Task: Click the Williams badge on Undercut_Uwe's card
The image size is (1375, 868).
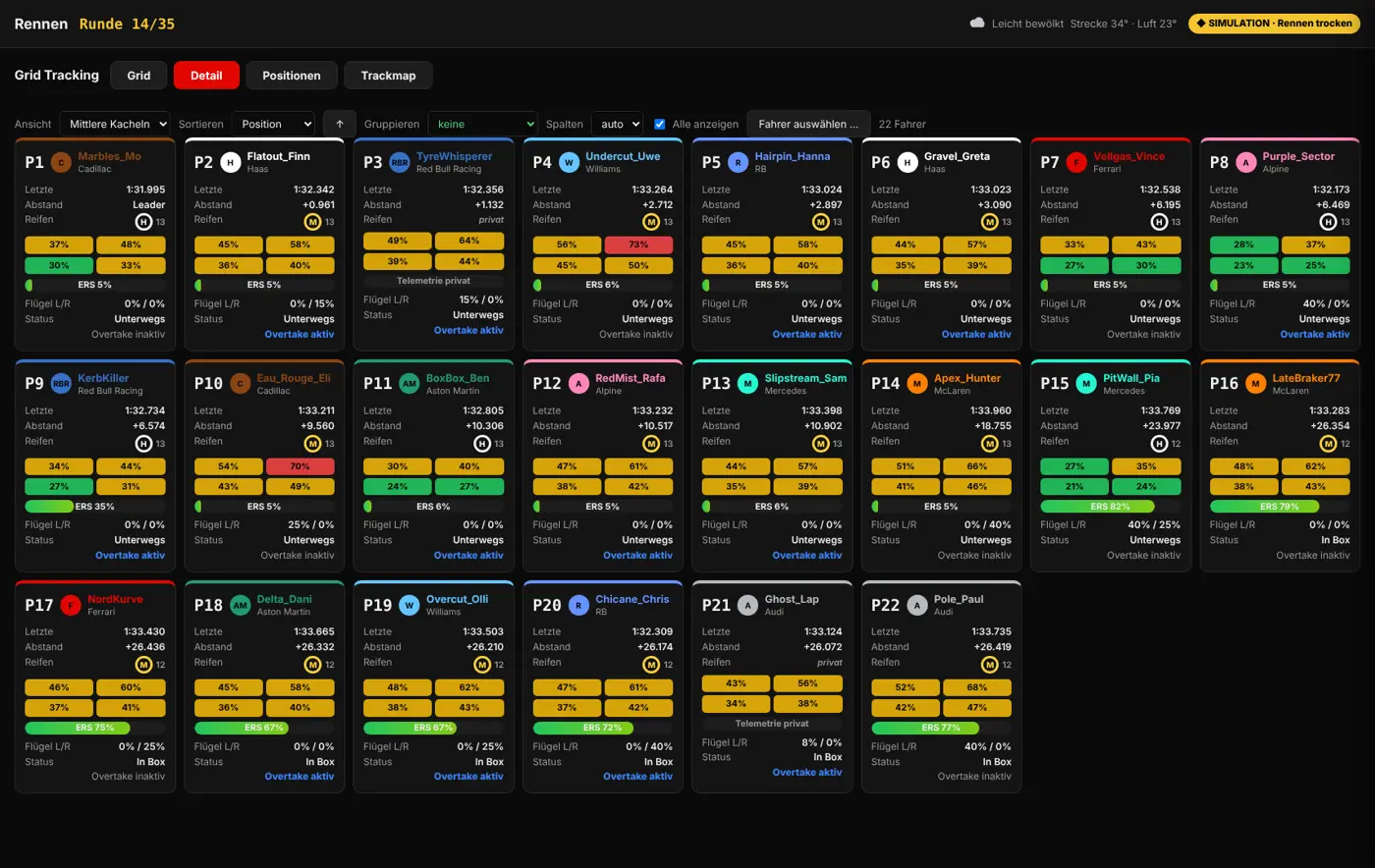Action: point(569,162)
